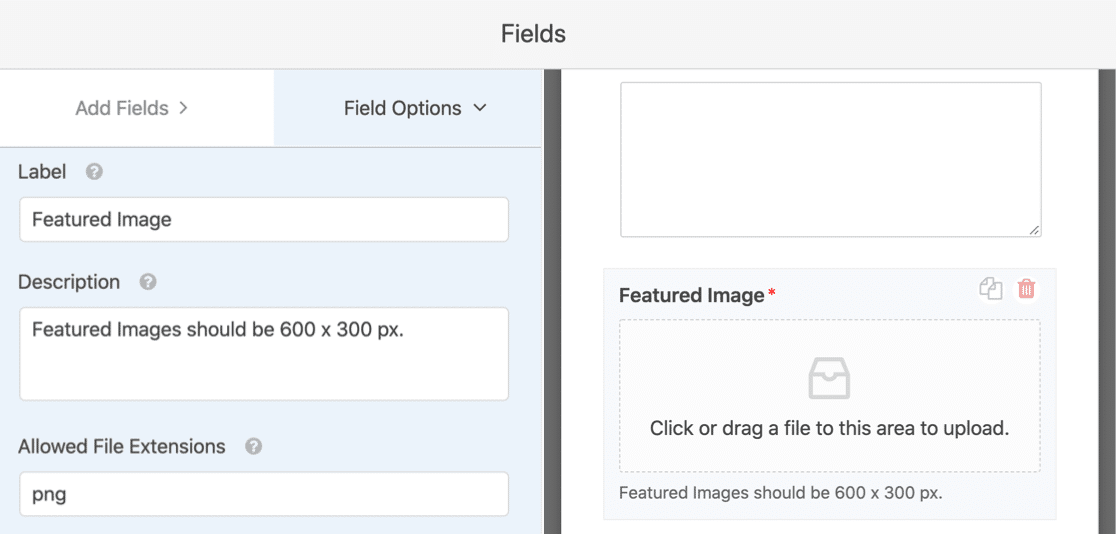Click the resize handle of the empty textarea
This screenshot has height=534, width=1116.
1034,230
